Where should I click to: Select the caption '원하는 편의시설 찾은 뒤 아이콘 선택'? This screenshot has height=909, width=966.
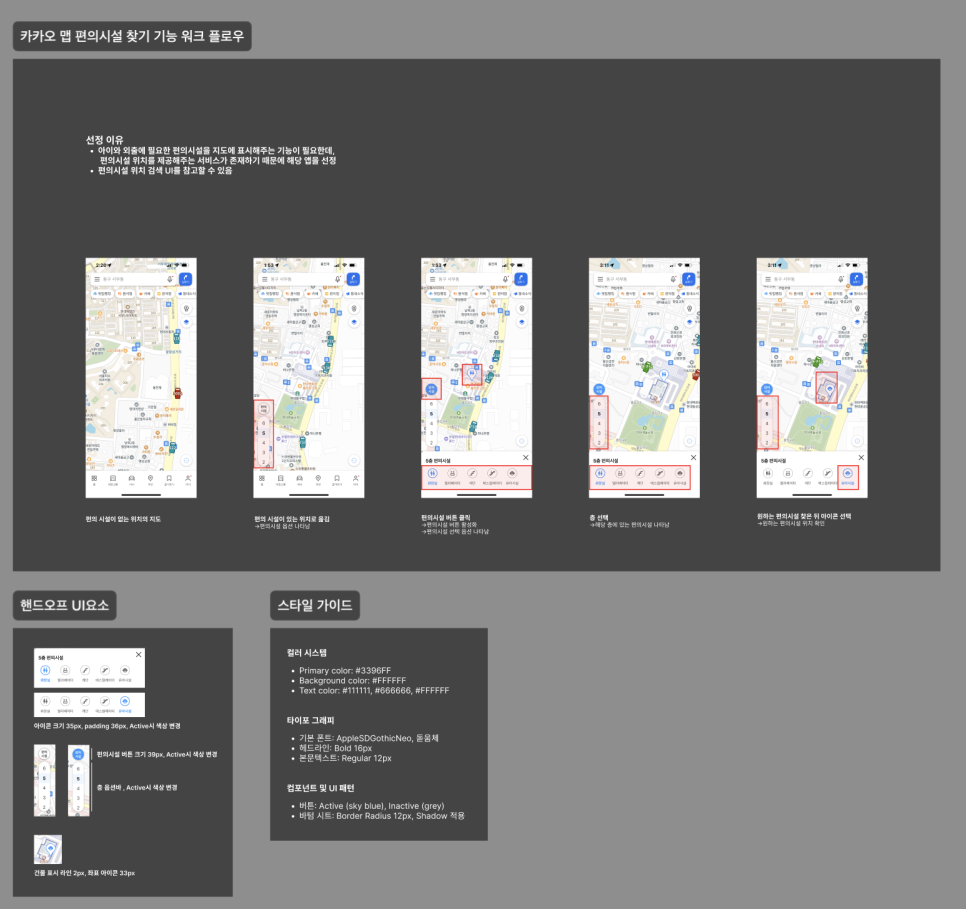(804, 516)
